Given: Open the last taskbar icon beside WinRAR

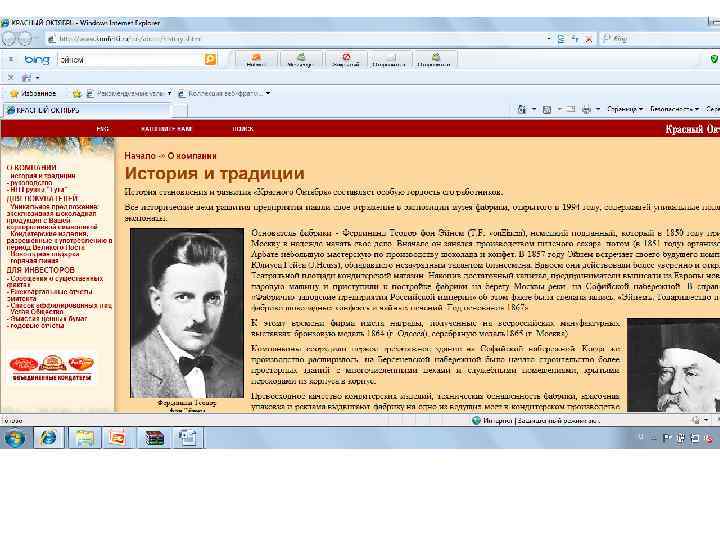Looking at the screenshot, I should pyautogui.click(x=187, y=438).
